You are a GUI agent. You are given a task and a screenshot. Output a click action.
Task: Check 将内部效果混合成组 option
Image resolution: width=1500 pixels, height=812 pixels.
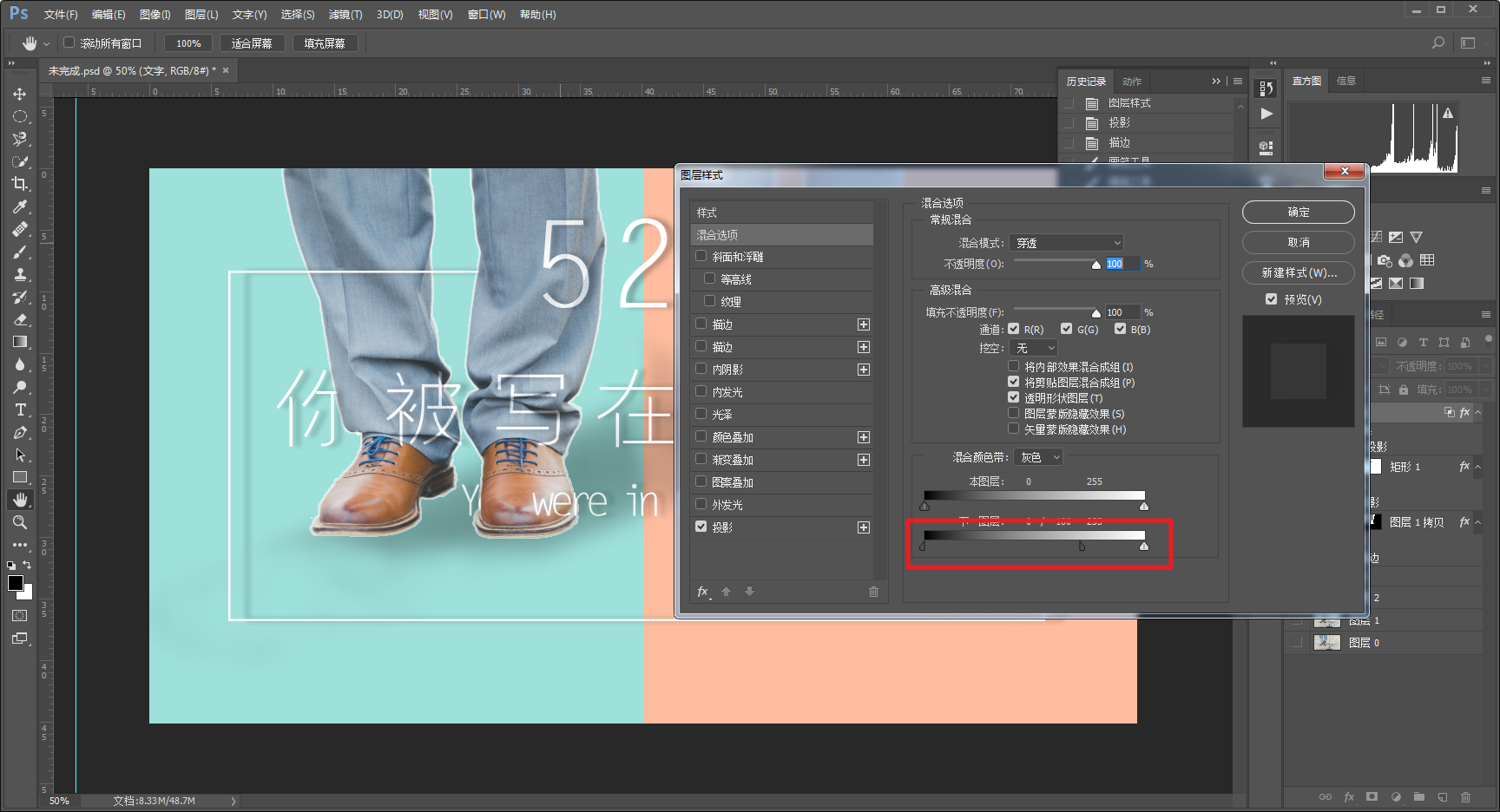pos(1013,366)
